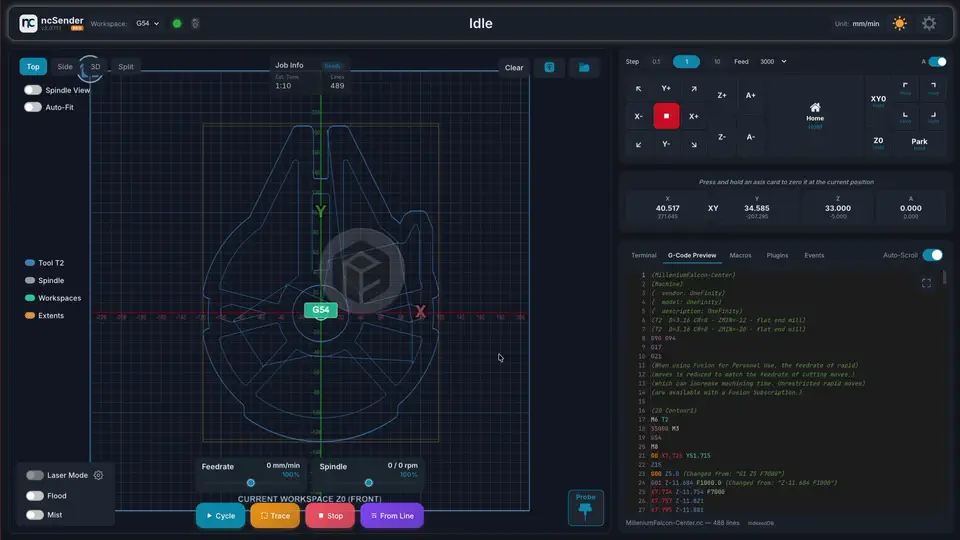
Task: Switch to Top view
Action: click(x=33, y=67)
